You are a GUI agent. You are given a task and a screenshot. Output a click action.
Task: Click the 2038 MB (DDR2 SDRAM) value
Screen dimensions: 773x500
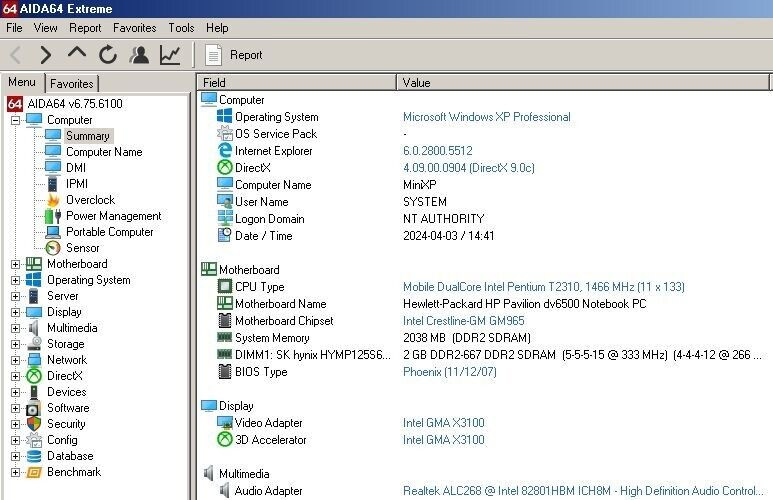(467, 338)
